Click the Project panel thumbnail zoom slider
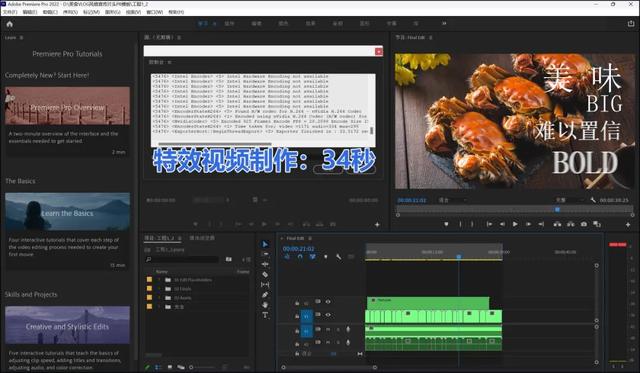 (191, 367)
